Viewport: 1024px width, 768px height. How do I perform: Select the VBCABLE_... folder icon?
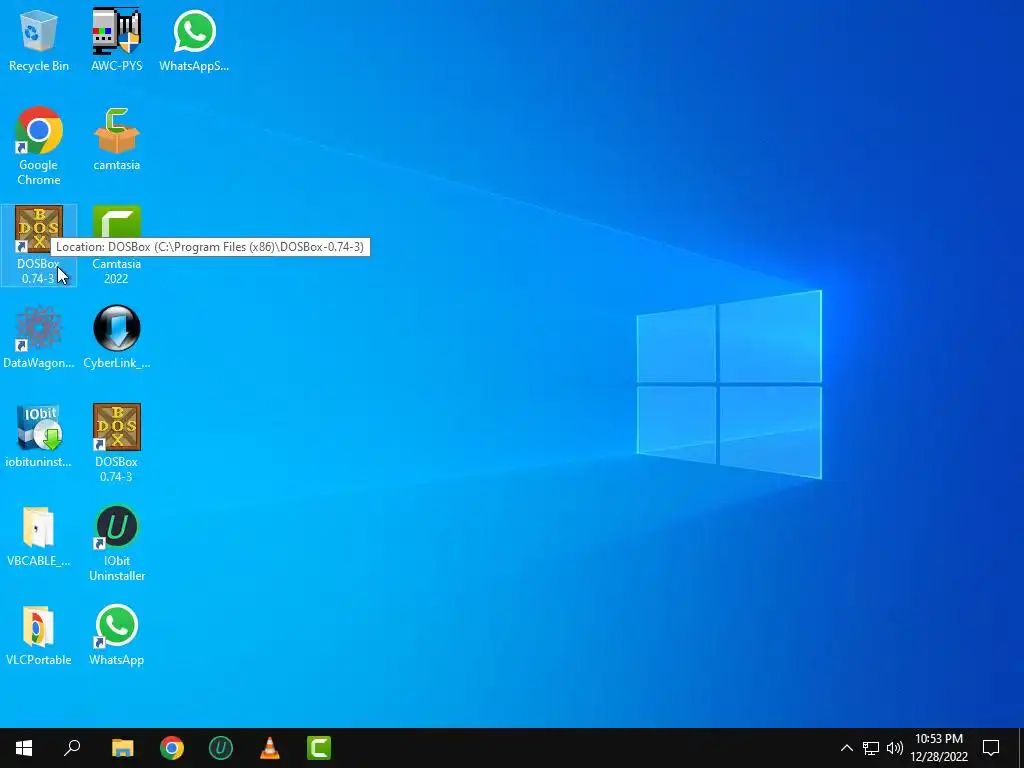tap(39, 536)
